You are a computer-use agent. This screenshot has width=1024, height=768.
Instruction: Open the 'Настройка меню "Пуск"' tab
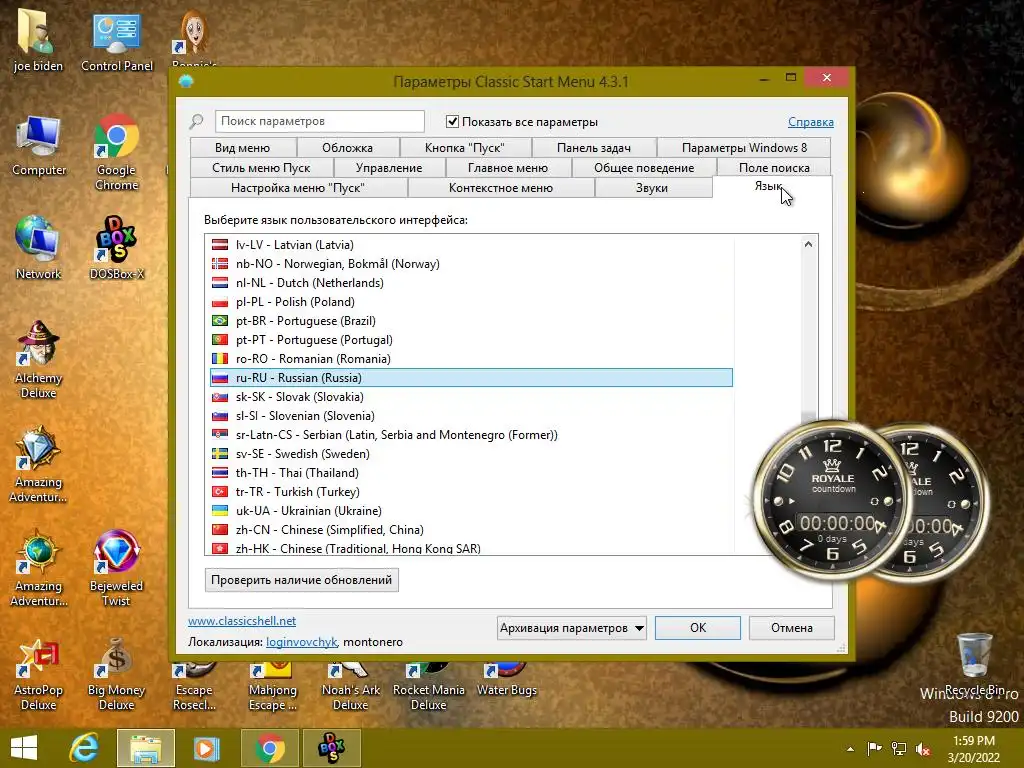(298, 188)
